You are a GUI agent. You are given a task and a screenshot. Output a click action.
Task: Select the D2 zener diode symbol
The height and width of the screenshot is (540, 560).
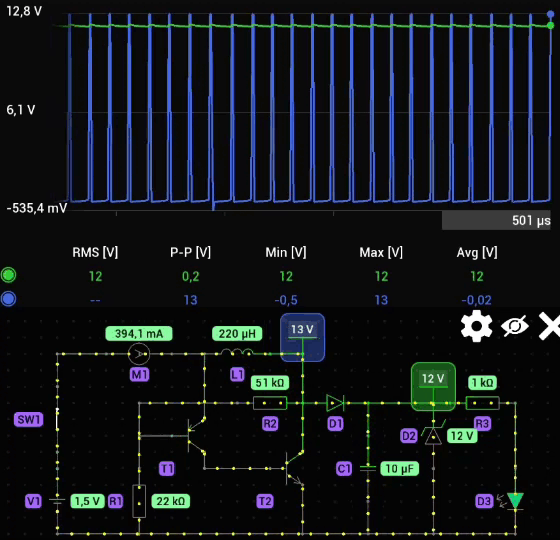click(x=433, y=433)
